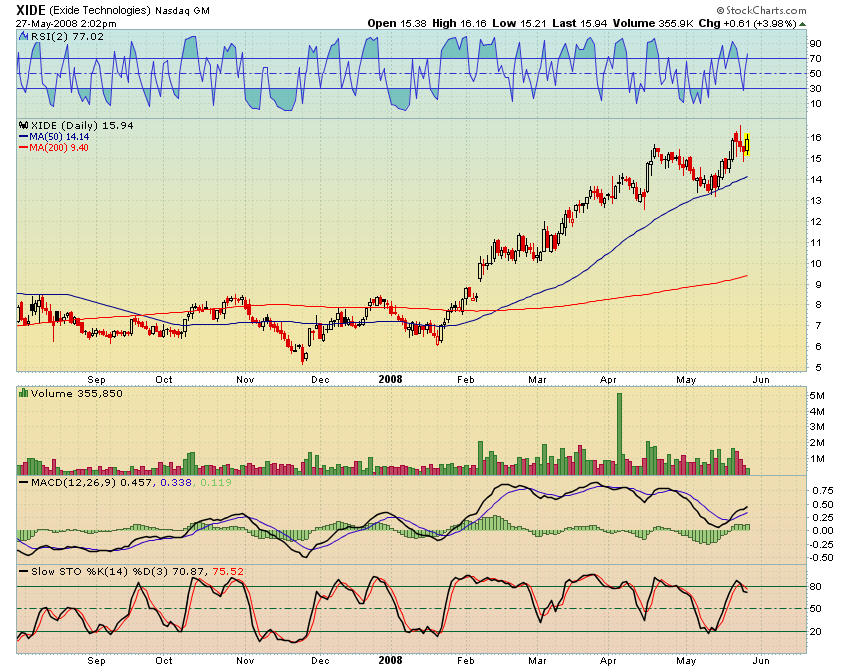
Task: Click Apr on the bottom date axis
Action: tap(608, 660)
